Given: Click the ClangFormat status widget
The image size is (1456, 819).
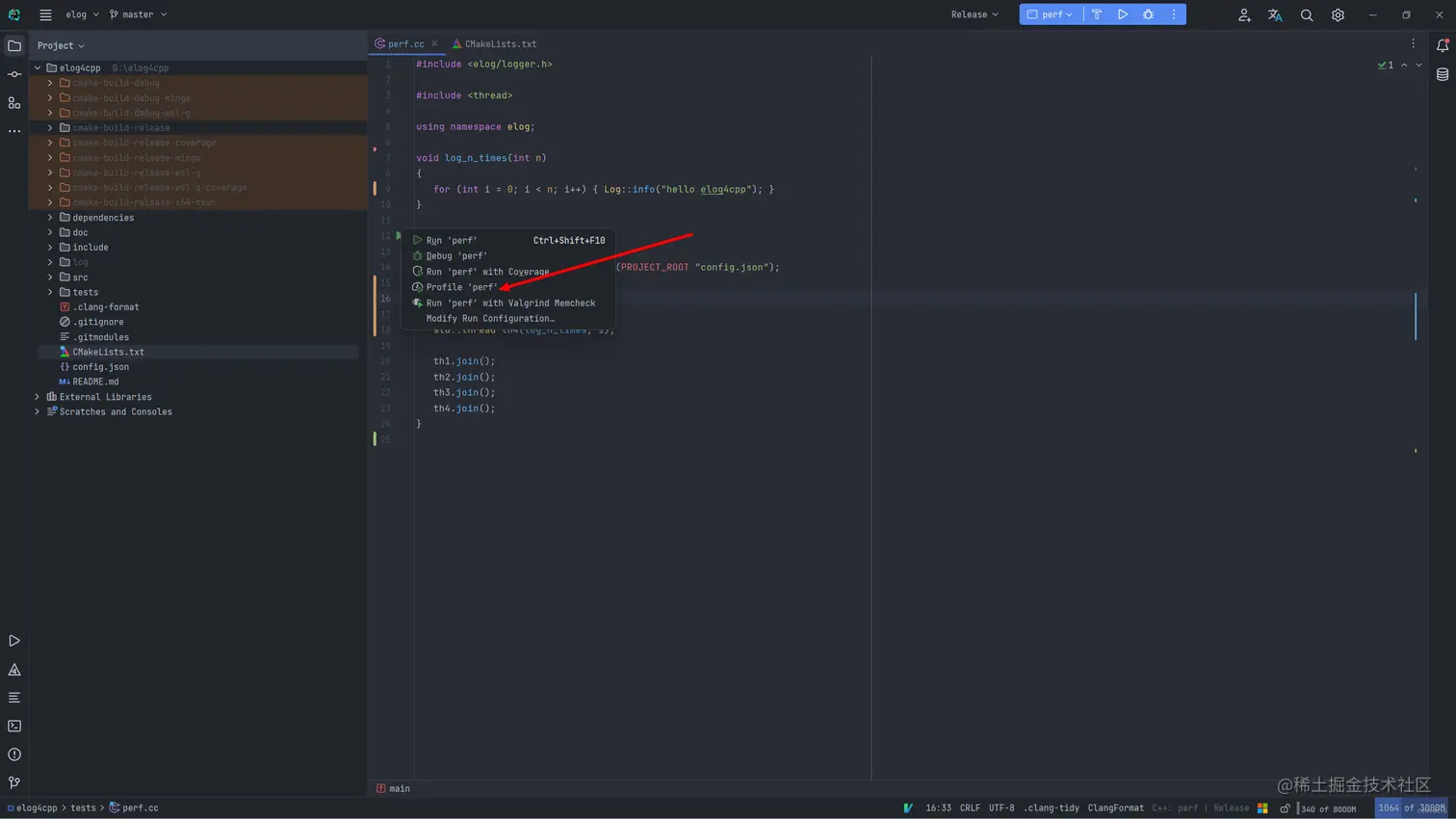Looking at the screenshot, I should click(x=1115, y=808).
